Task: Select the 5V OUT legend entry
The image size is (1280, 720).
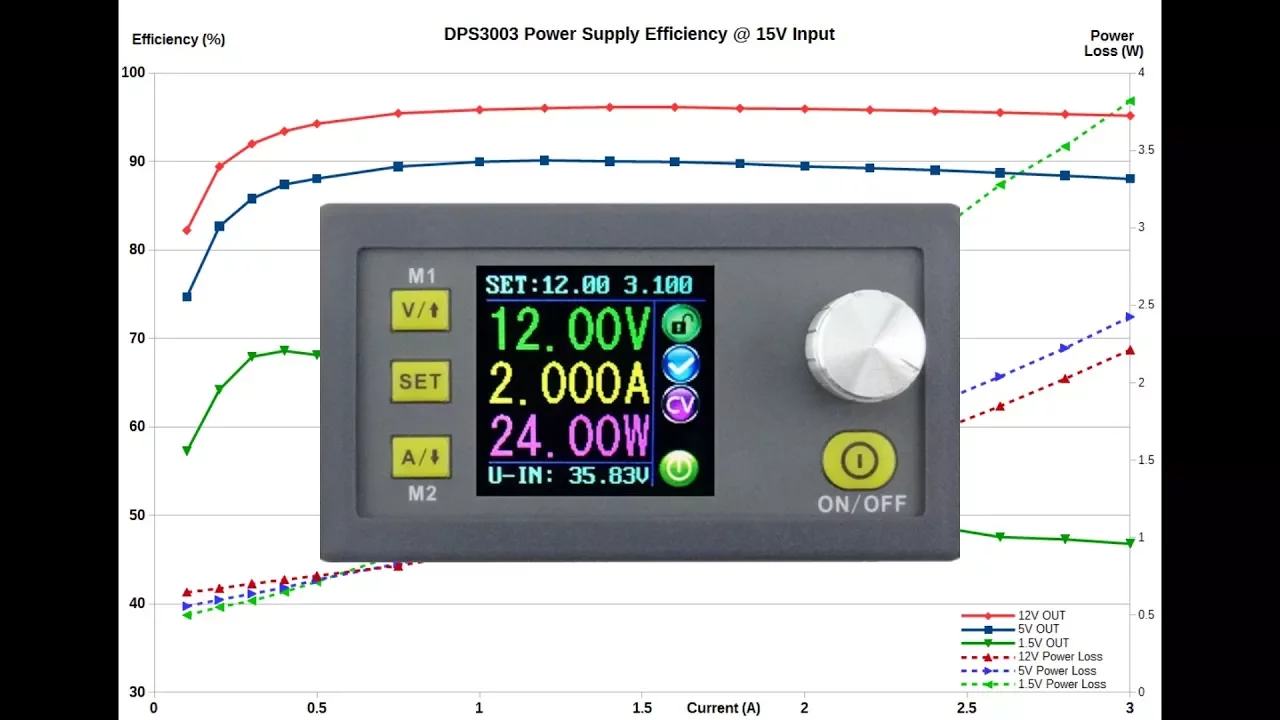Action: pyautogui.click(x=1011, y=629)
